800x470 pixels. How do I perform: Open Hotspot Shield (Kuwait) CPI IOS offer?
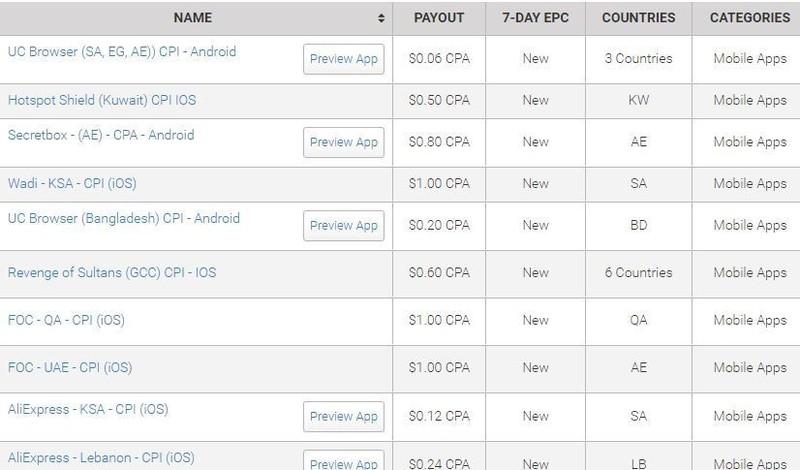[x=102, y=101]
